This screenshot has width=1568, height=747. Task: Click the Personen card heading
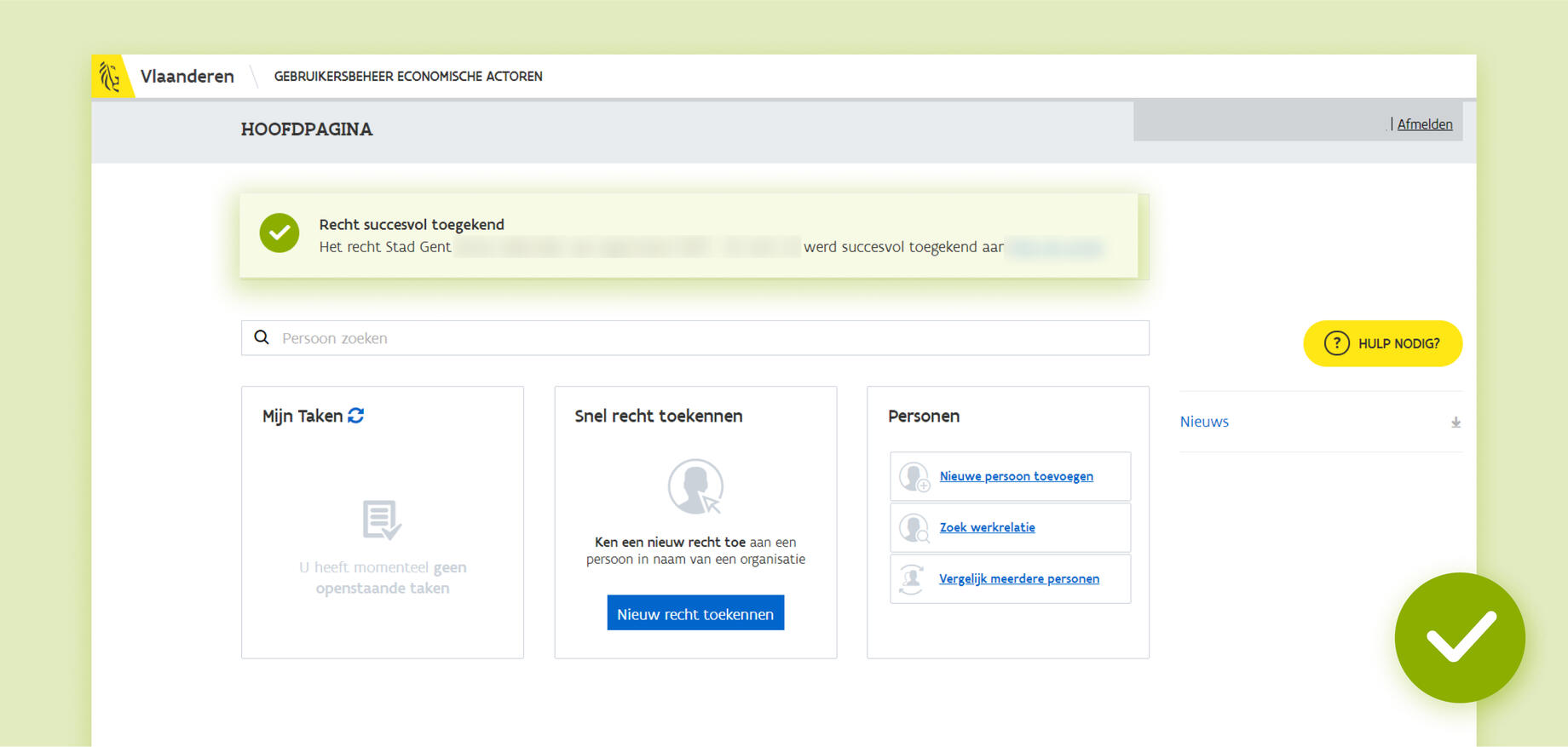[924, 416]
